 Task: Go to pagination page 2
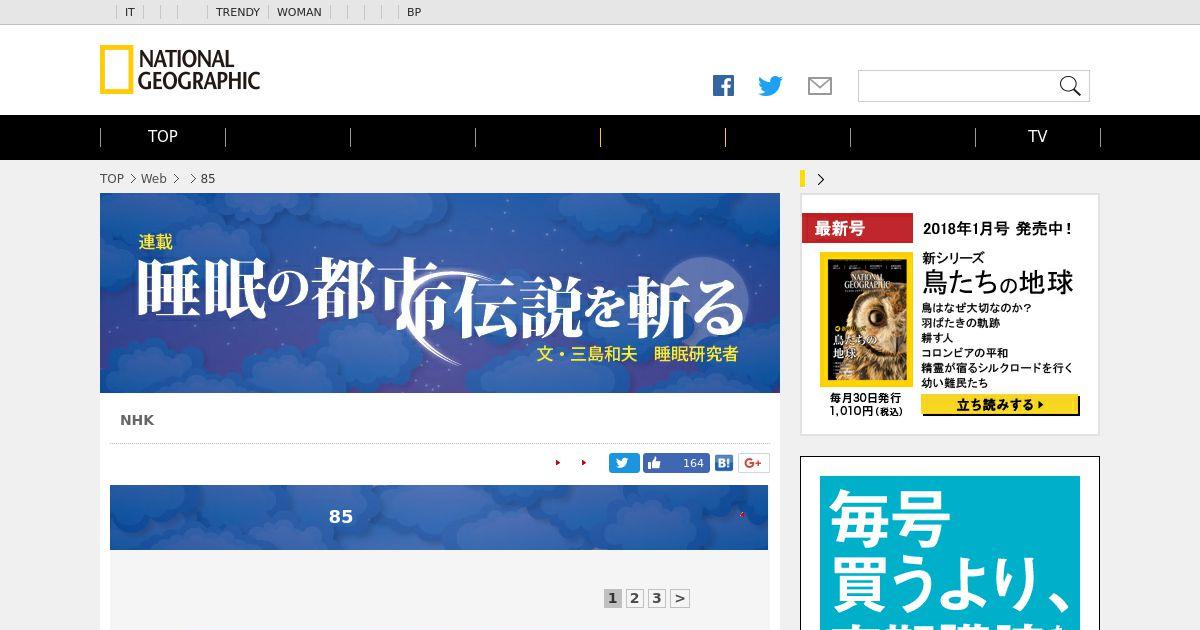634,598
